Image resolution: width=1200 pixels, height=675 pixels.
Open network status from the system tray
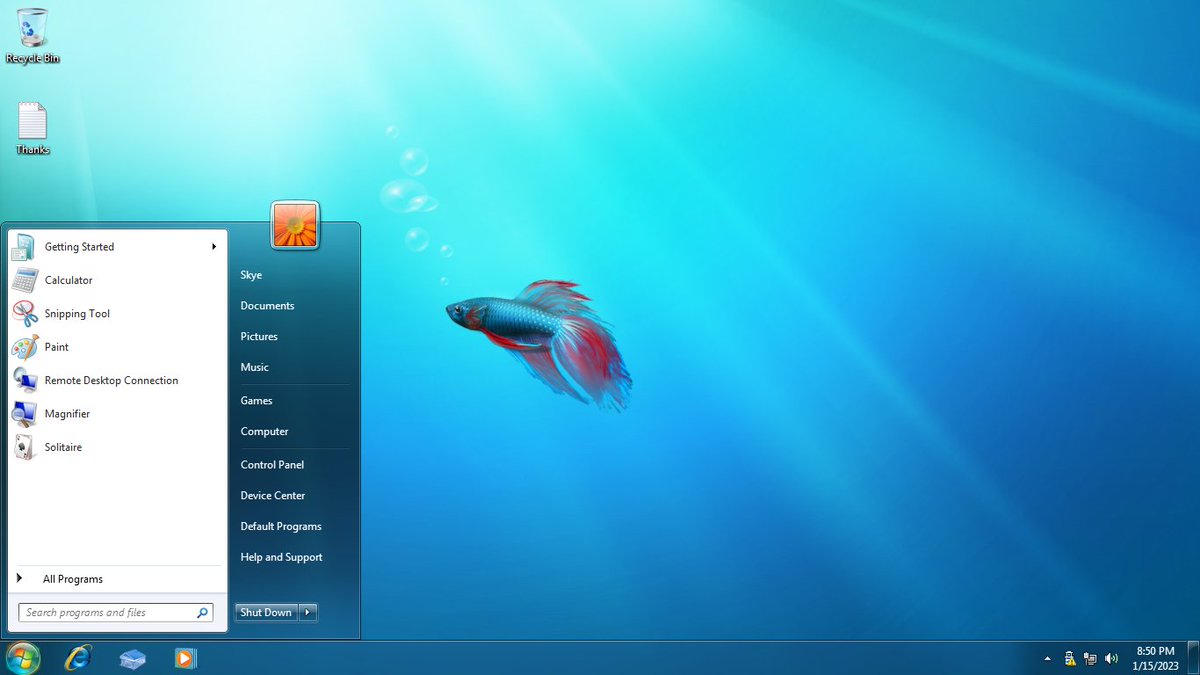click(x=1090, y=658)
